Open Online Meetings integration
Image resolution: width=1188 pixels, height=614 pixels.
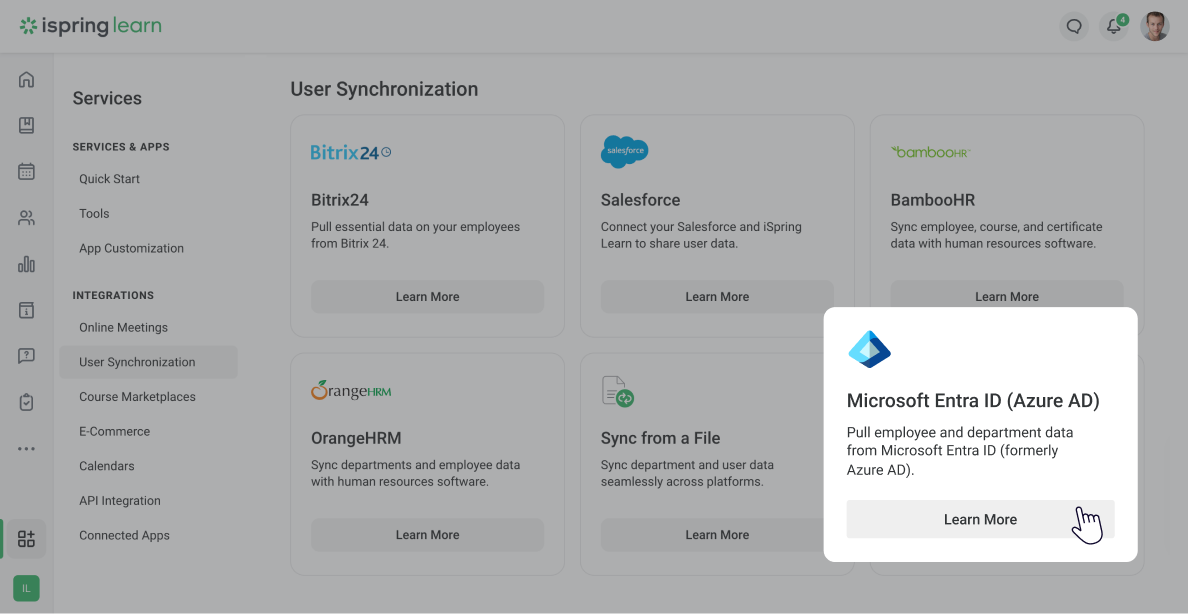coord(123,327)
